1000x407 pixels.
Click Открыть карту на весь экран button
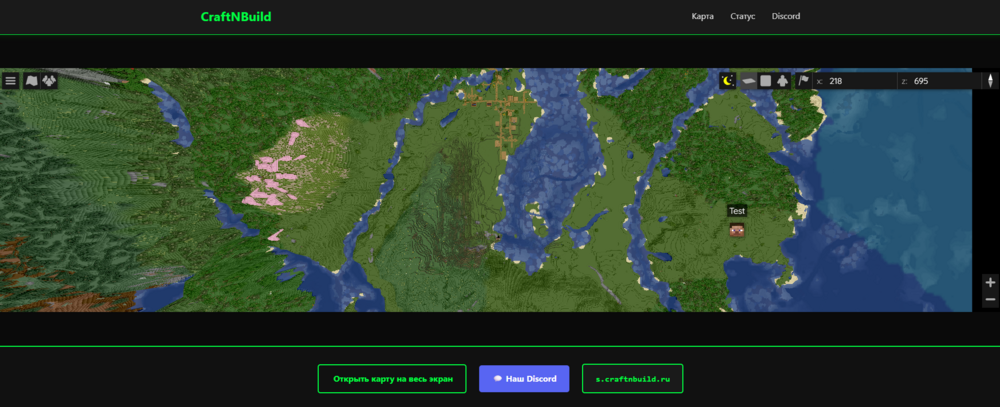(x=392, y=379)
